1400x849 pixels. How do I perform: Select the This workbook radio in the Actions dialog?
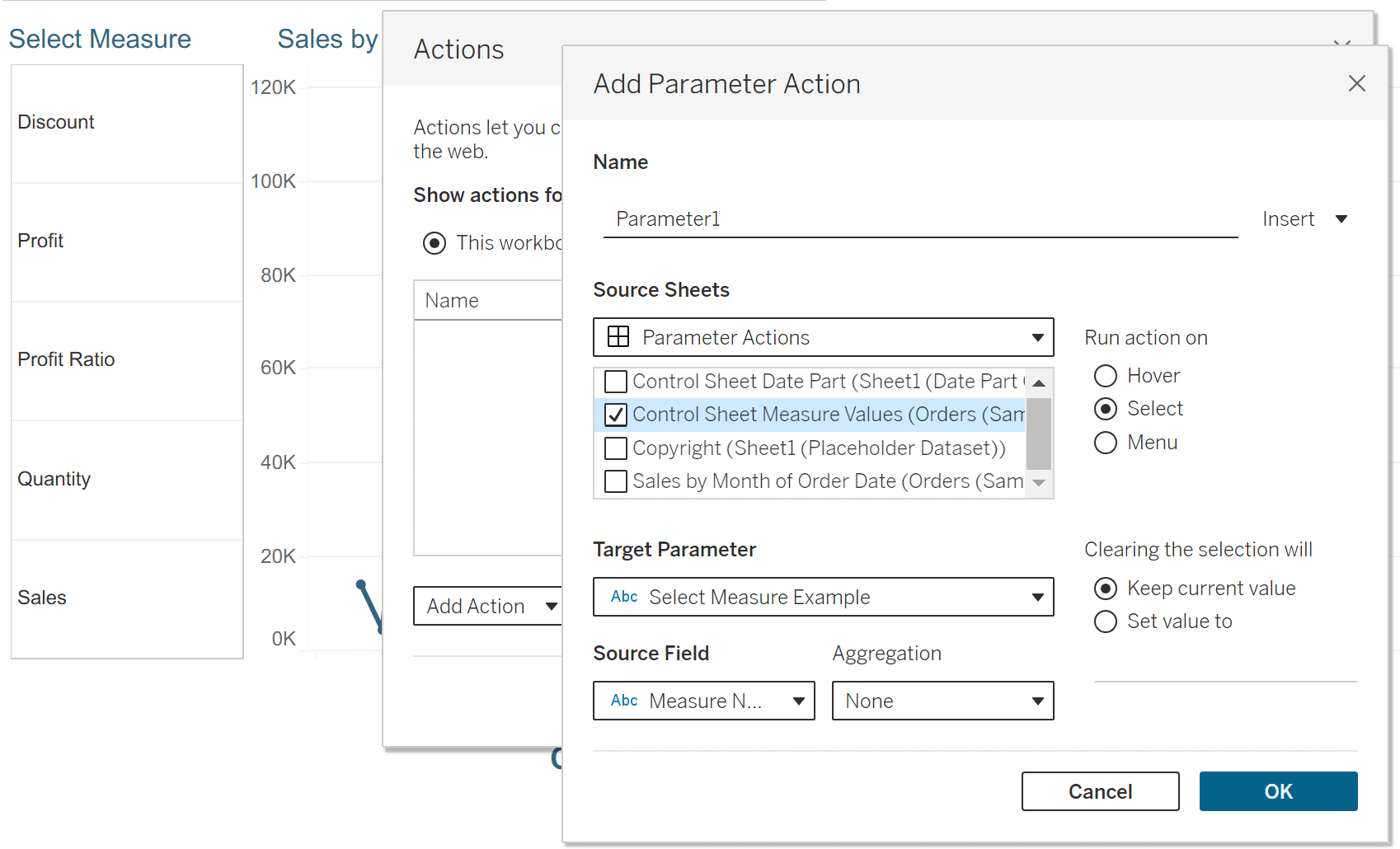pos(435,243)
